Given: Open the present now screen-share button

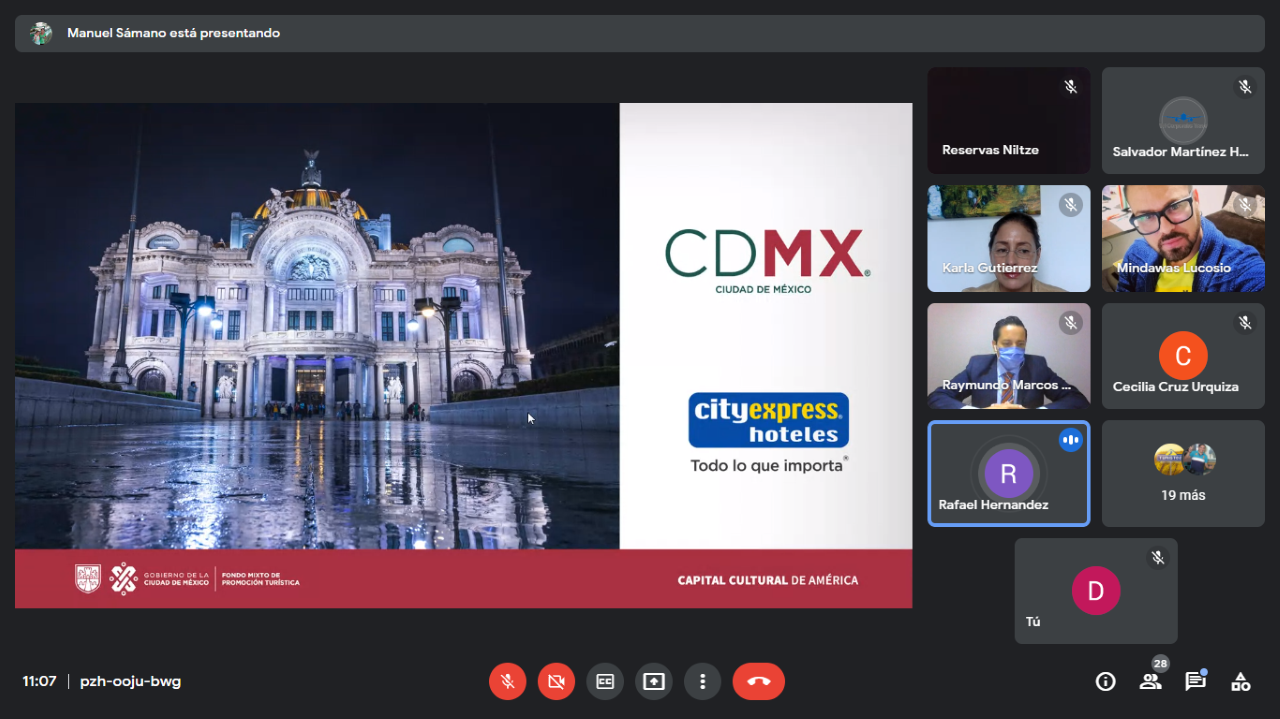Looking at the screenshot, I should pos(653,681).
